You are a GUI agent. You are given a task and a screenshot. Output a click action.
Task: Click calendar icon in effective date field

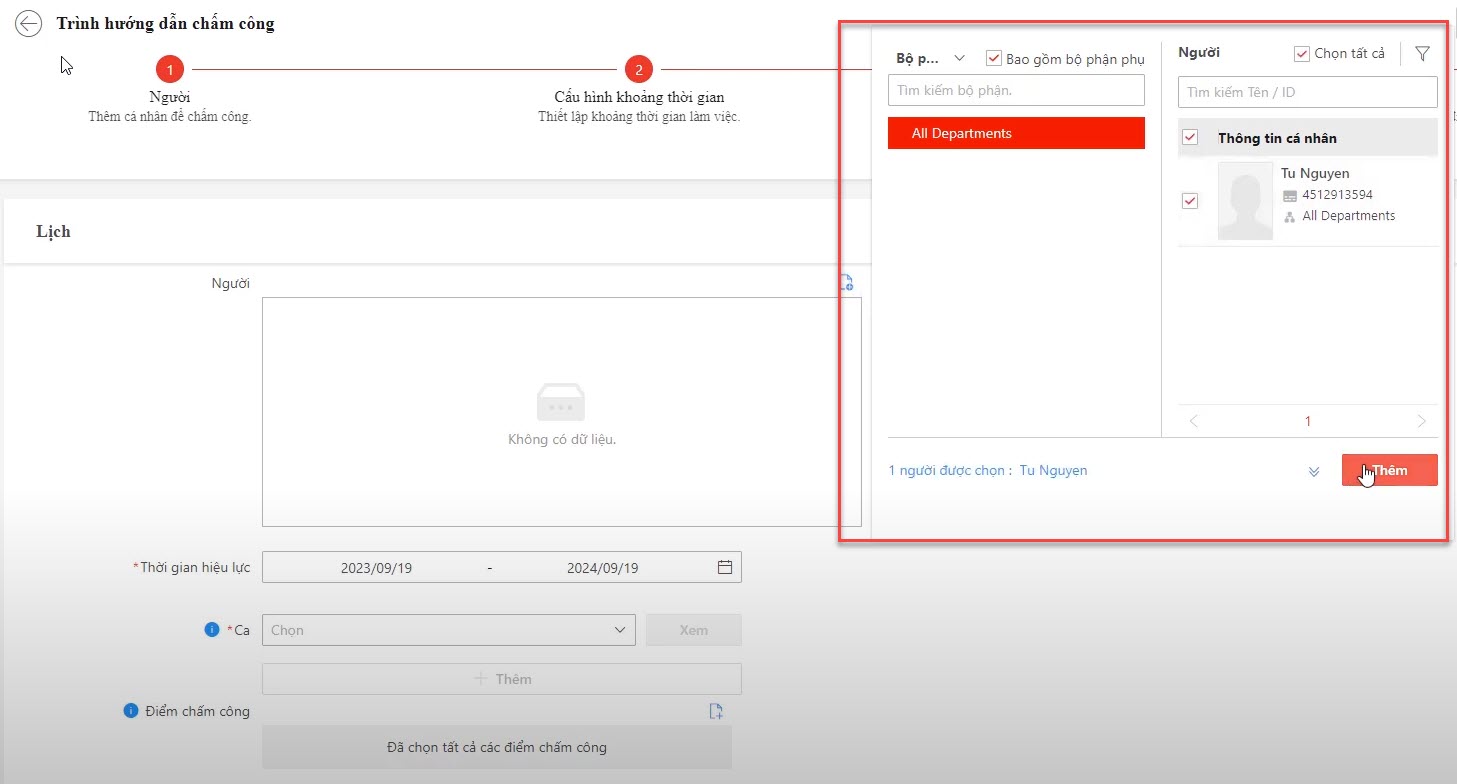click(x=725, y=567)
